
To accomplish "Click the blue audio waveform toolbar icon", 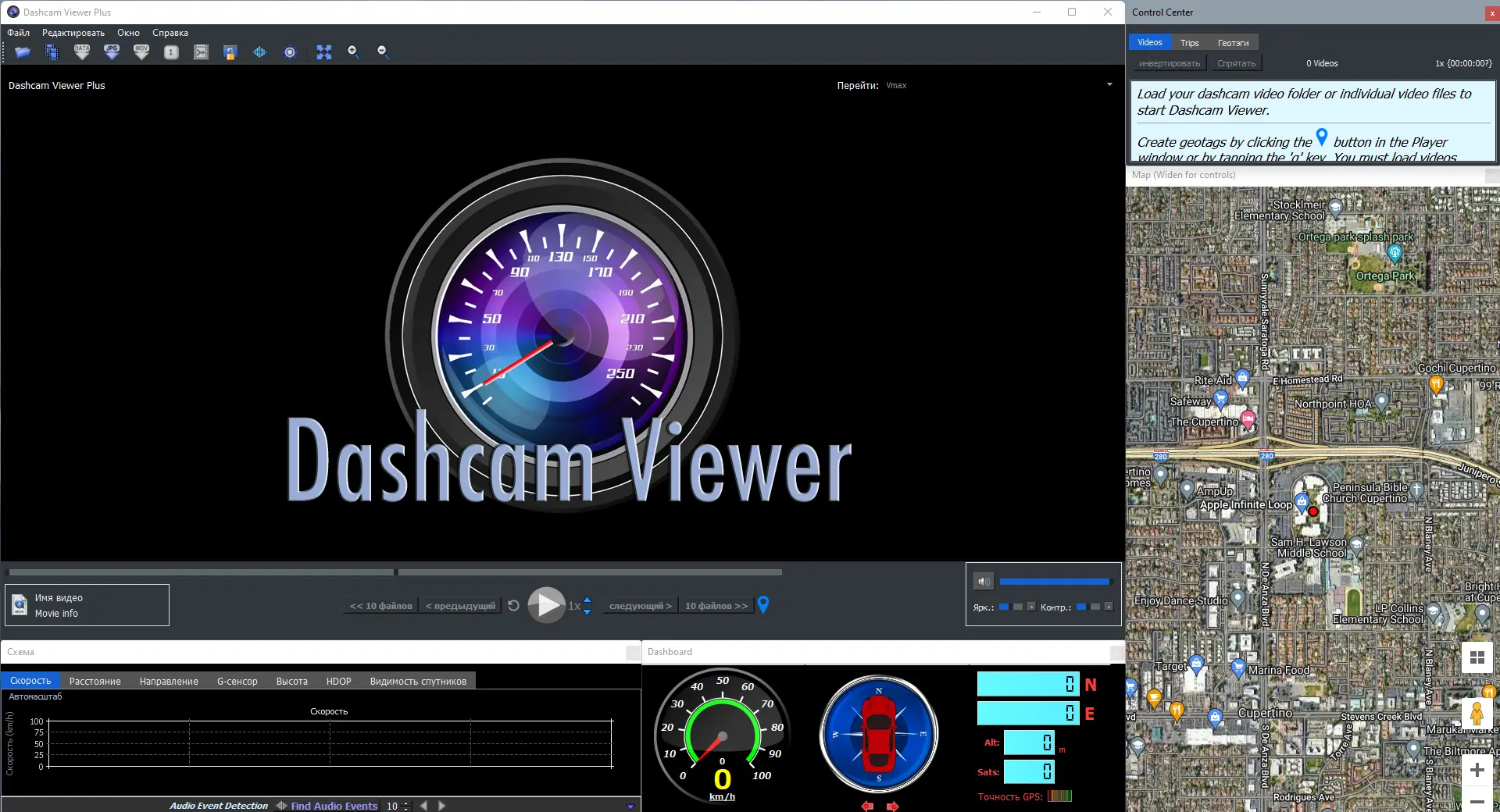I will click(x=260, y=52).
